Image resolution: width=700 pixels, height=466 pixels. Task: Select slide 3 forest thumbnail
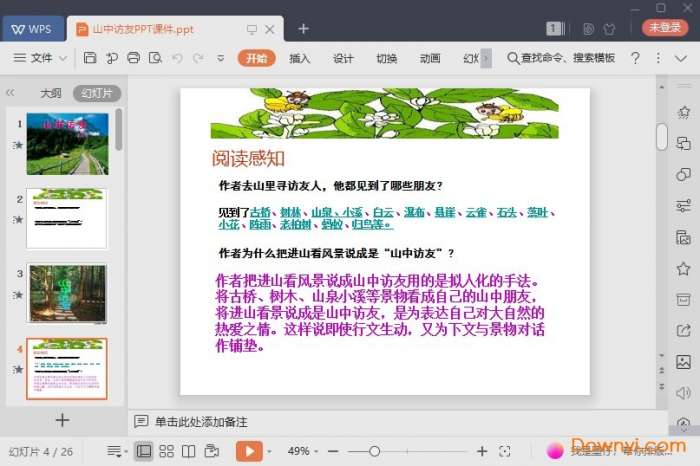(67, 293)
